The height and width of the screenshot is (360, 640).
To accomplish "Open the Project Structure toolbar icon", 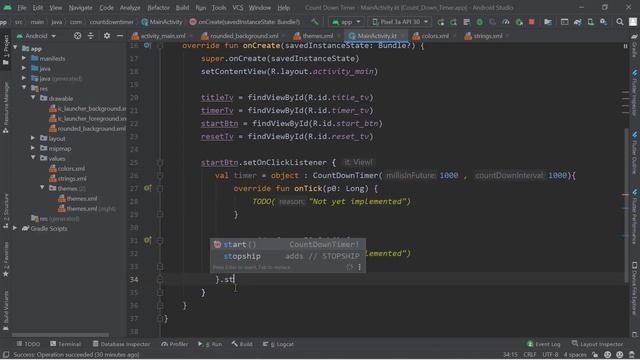I will (x=548, y=22).
